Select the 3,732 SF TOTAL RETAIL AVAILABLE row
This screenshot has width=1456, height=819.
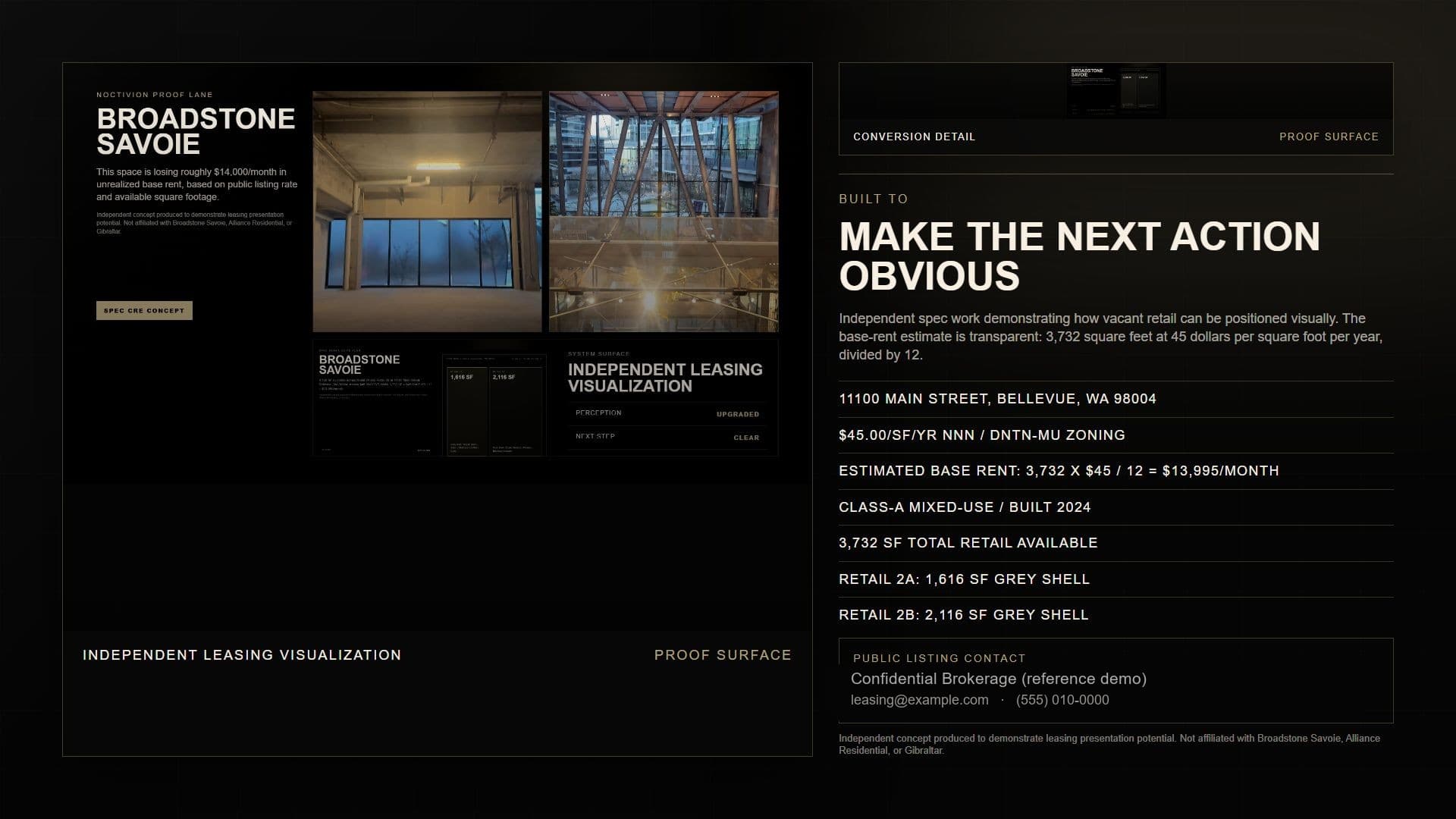(x=1116, y=543)
